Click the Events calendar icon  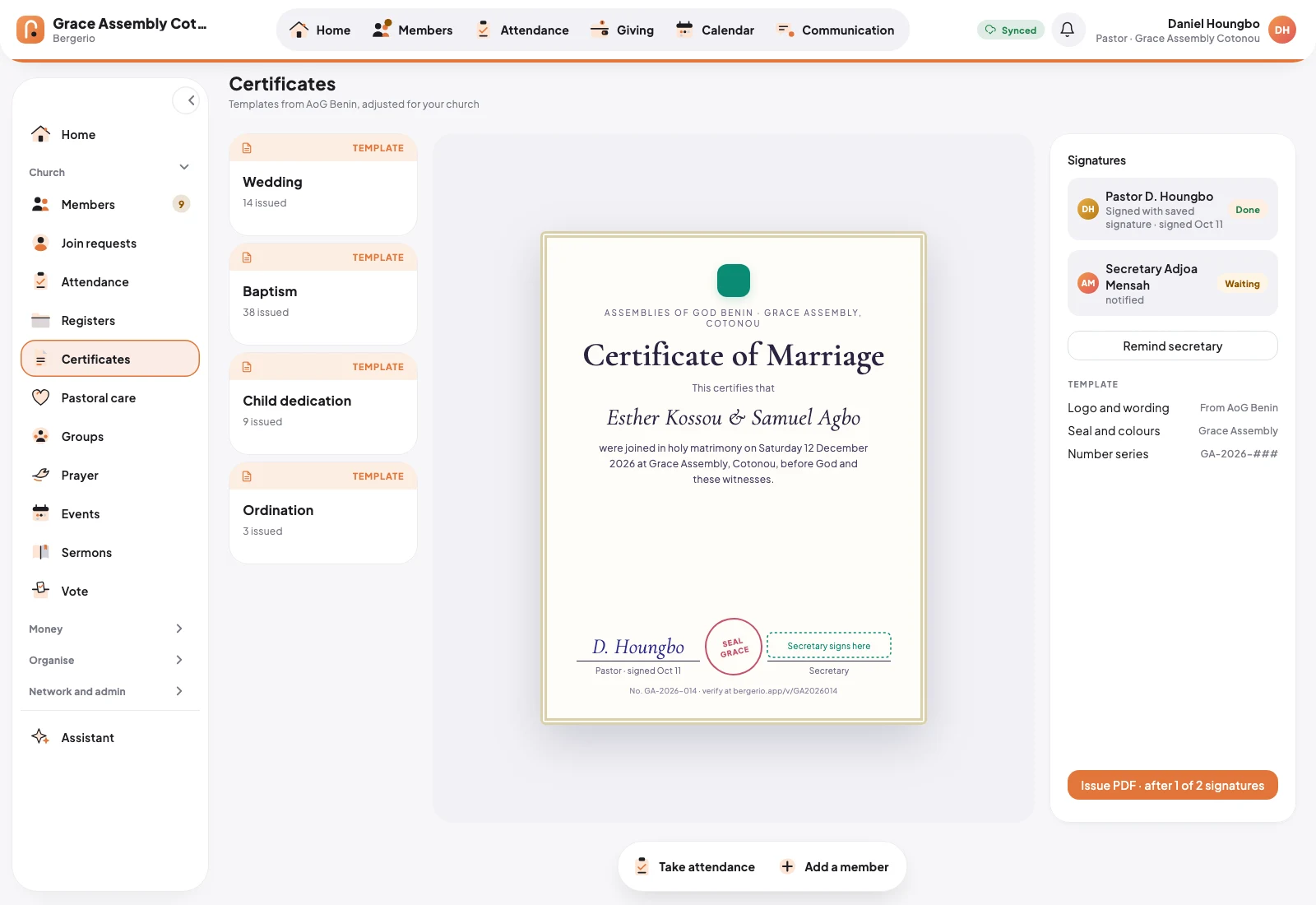40,513
